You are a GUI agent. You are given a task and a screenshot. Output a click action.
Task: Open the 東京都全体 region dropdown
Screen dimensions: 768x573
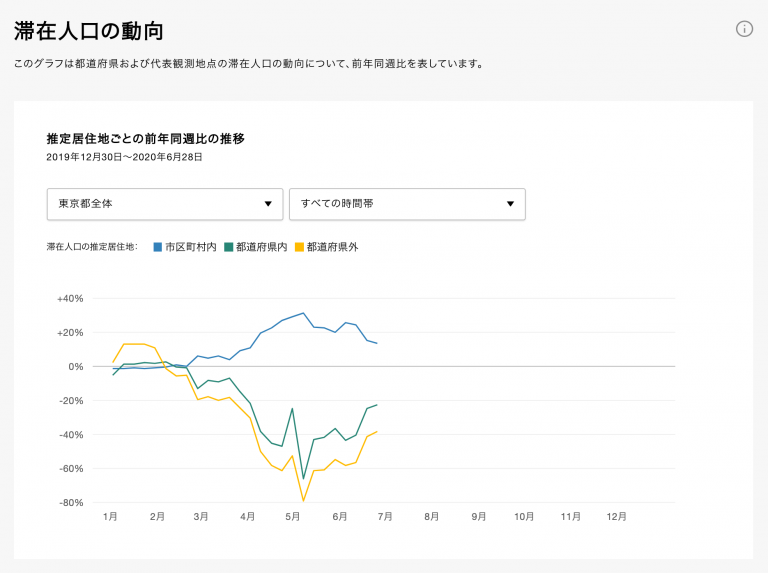(x=164, y=204)
